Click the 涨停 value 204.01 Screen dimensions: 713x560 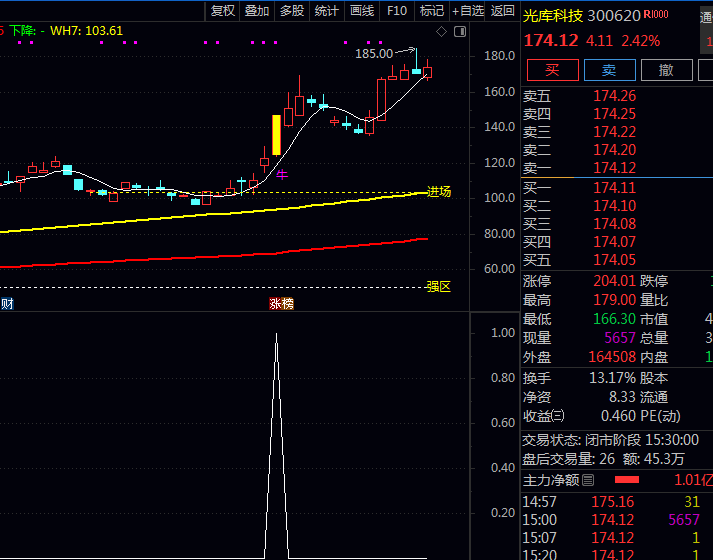(x=614, y=281)
